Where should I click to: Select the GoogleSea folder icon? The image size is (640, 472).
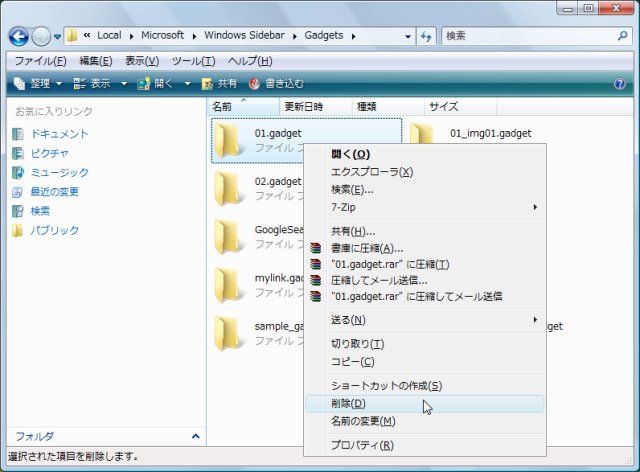coord(227,237)
